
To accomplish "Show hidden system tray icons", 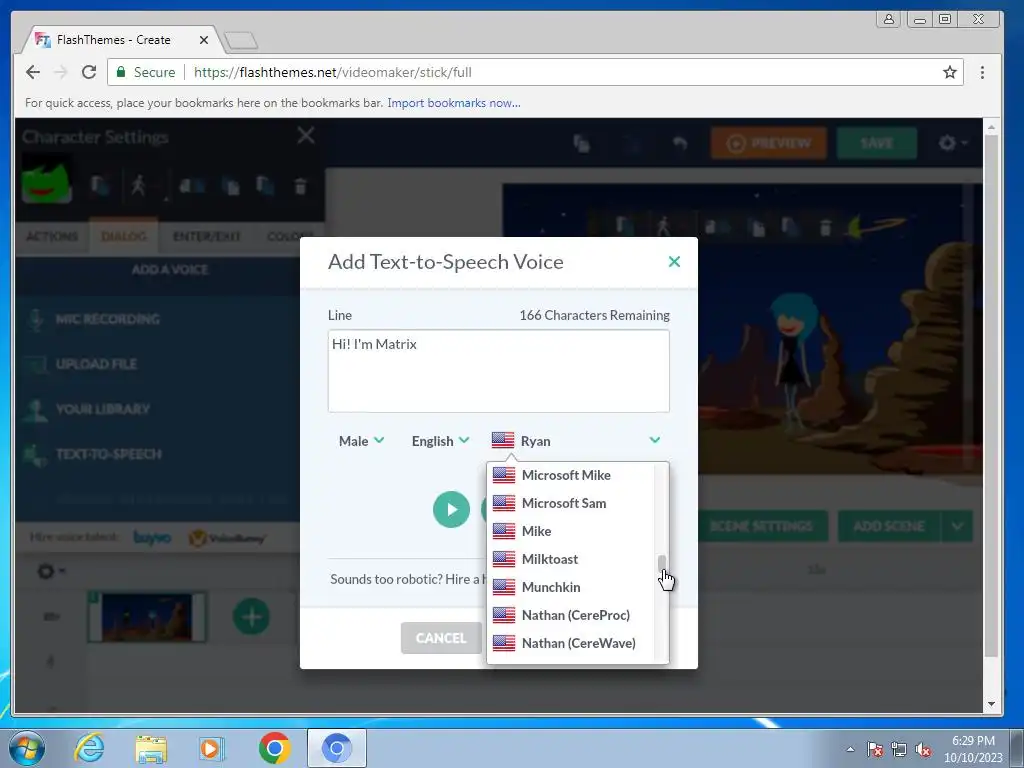I will tap(850, 749).
